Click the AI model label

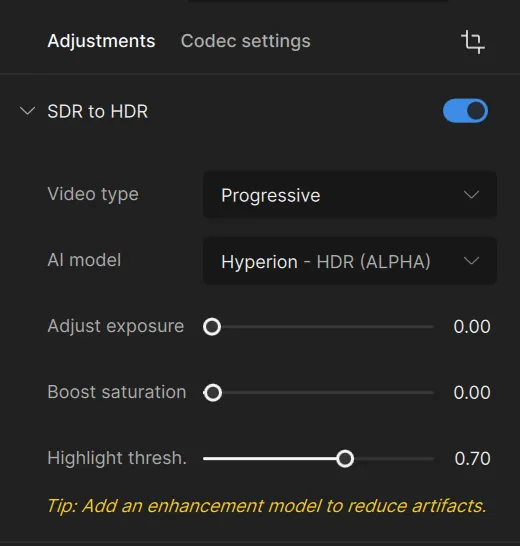[84, 260]
